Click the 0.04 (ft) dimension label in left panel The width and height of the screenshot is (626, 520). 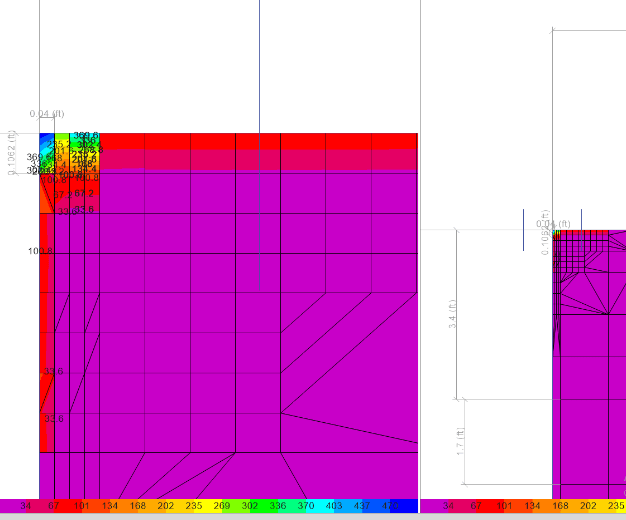click(x=47, y=114)
